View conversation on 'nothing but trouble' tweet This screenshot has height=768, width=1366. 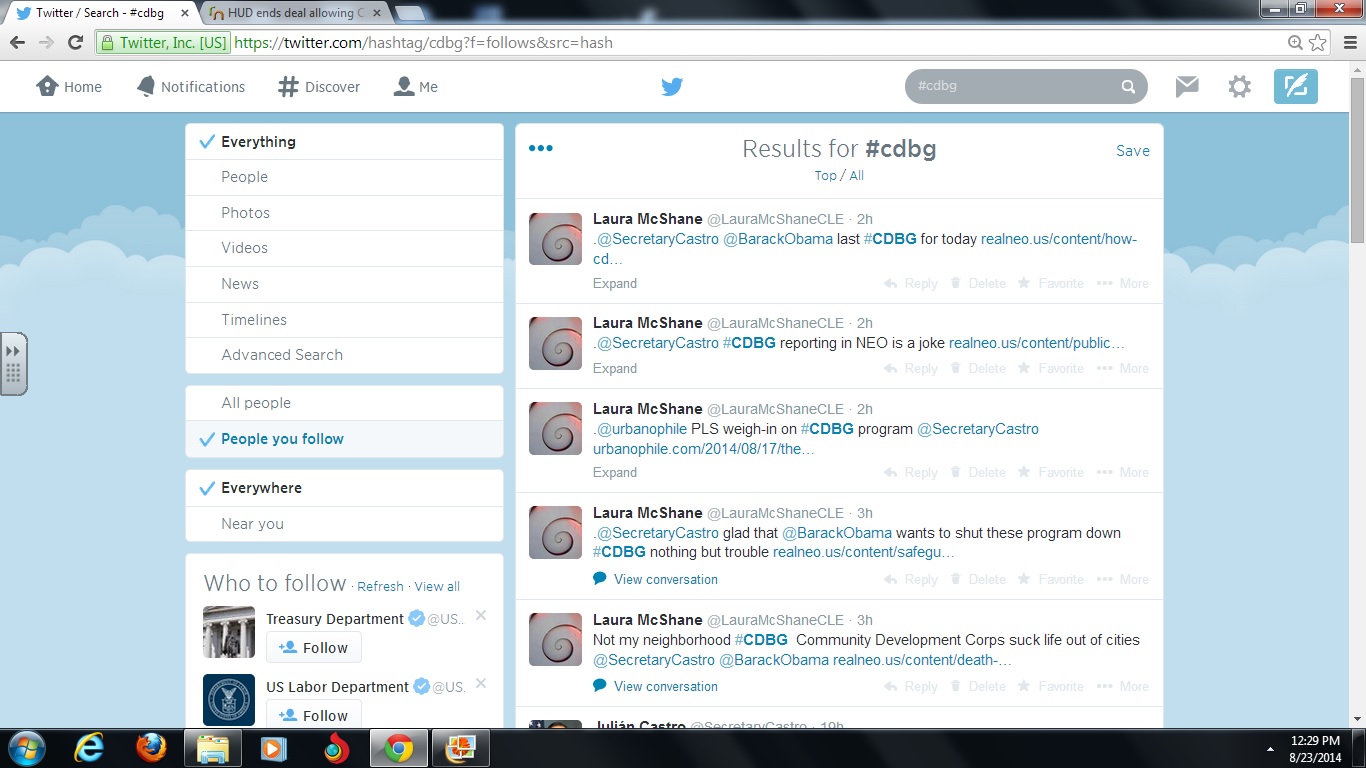(656, 579)
